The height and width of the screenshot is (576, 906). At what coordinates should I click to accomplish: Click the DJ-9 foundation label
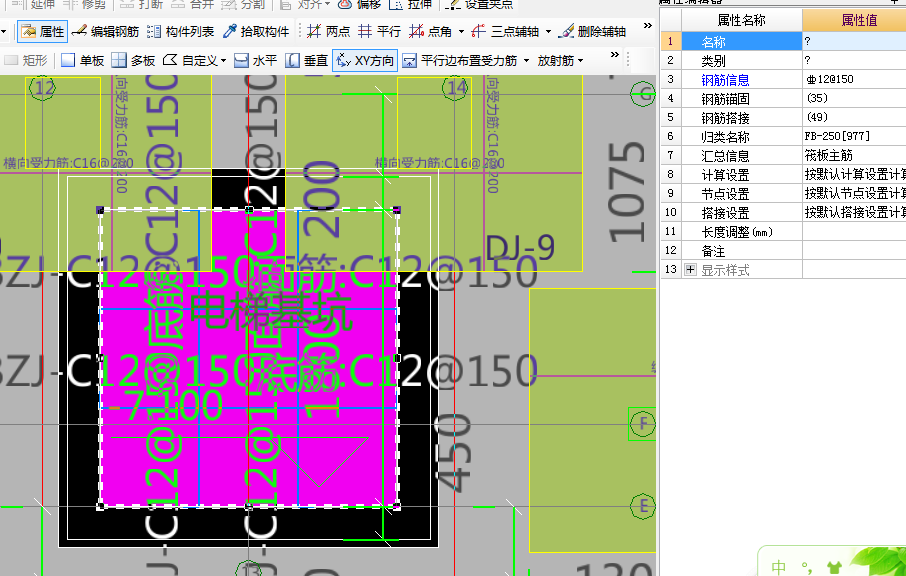[521, 248]
